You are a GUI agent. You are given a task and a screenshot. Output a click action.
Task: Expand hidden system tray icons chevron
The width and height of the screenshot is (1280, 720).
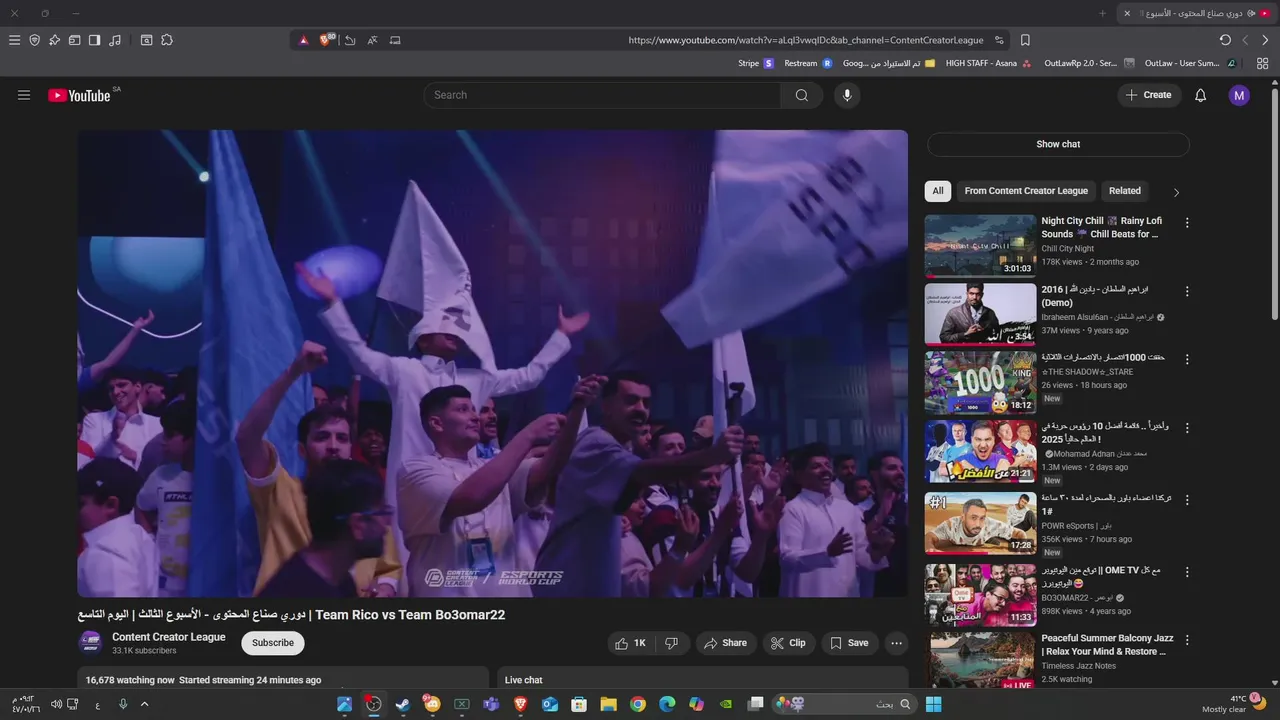(x=144, y=704)
